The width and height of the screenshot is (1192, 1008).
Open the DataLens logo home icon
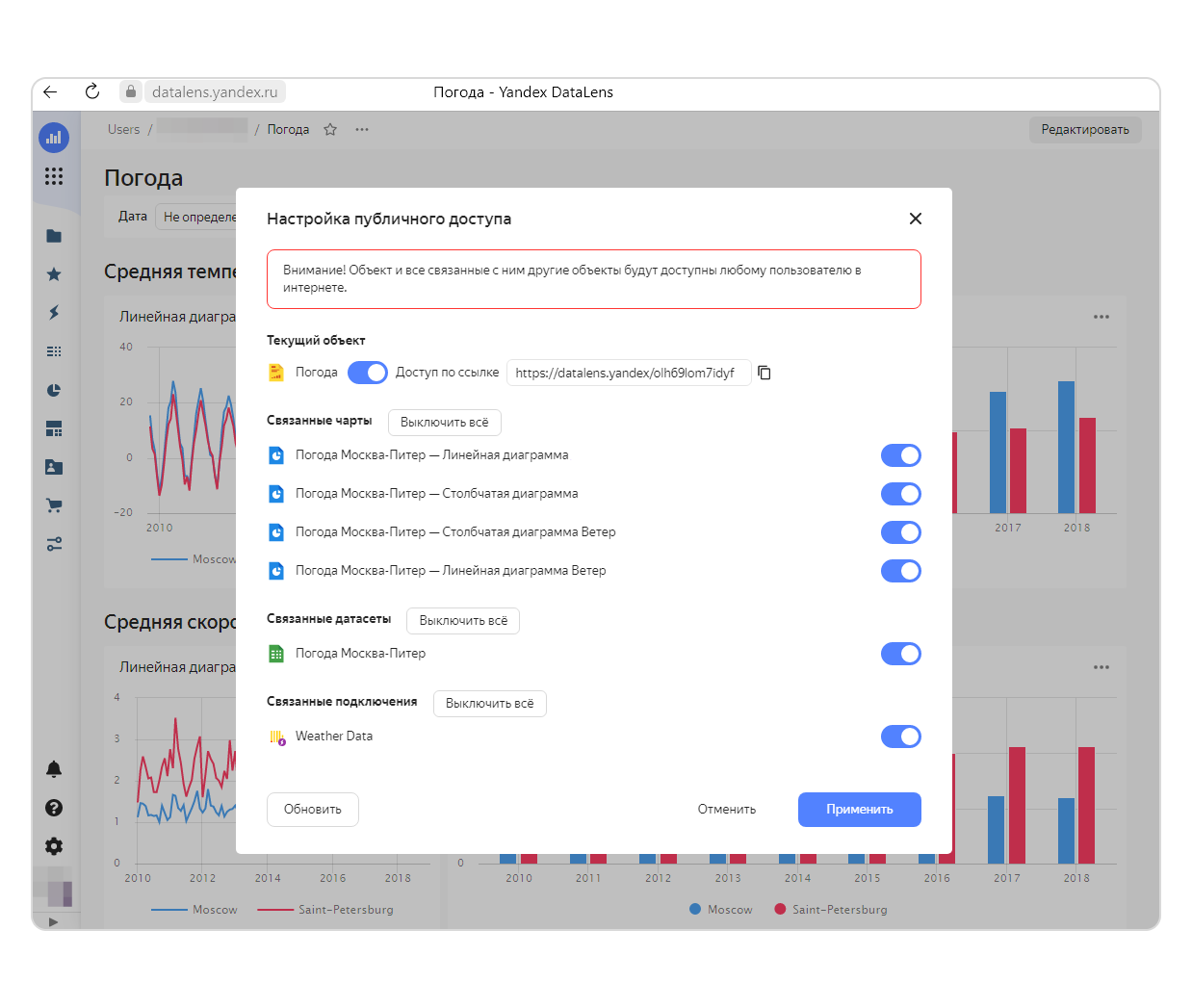(54, 138)
